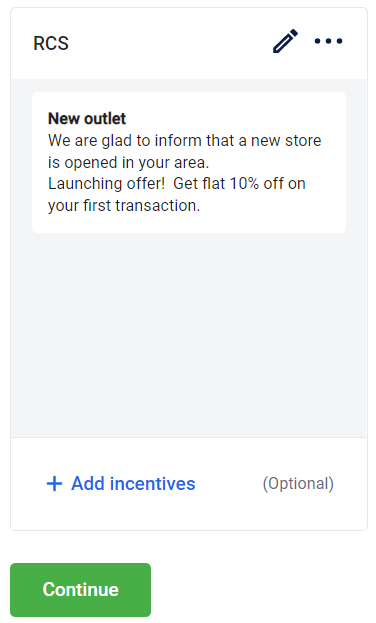
Task: Open the three-dot more options menu
Action: tap(328, 41)
